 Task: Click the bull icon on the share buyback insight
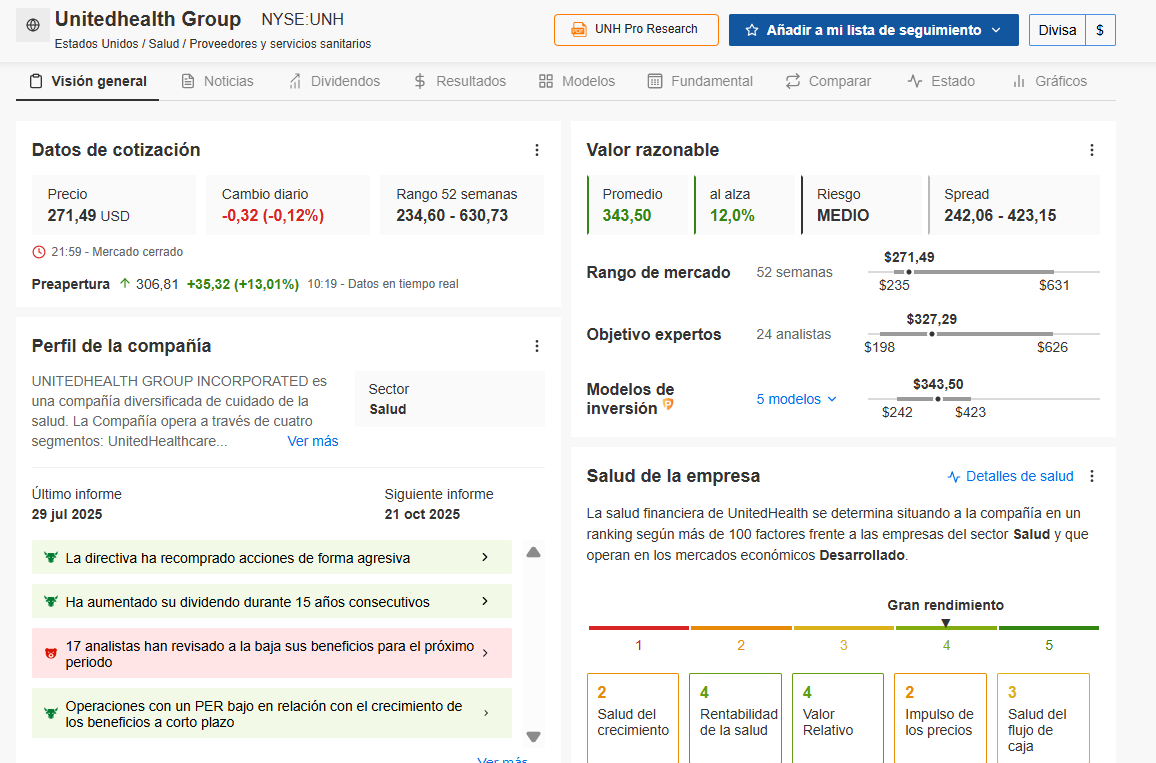(x=51, y=558)
